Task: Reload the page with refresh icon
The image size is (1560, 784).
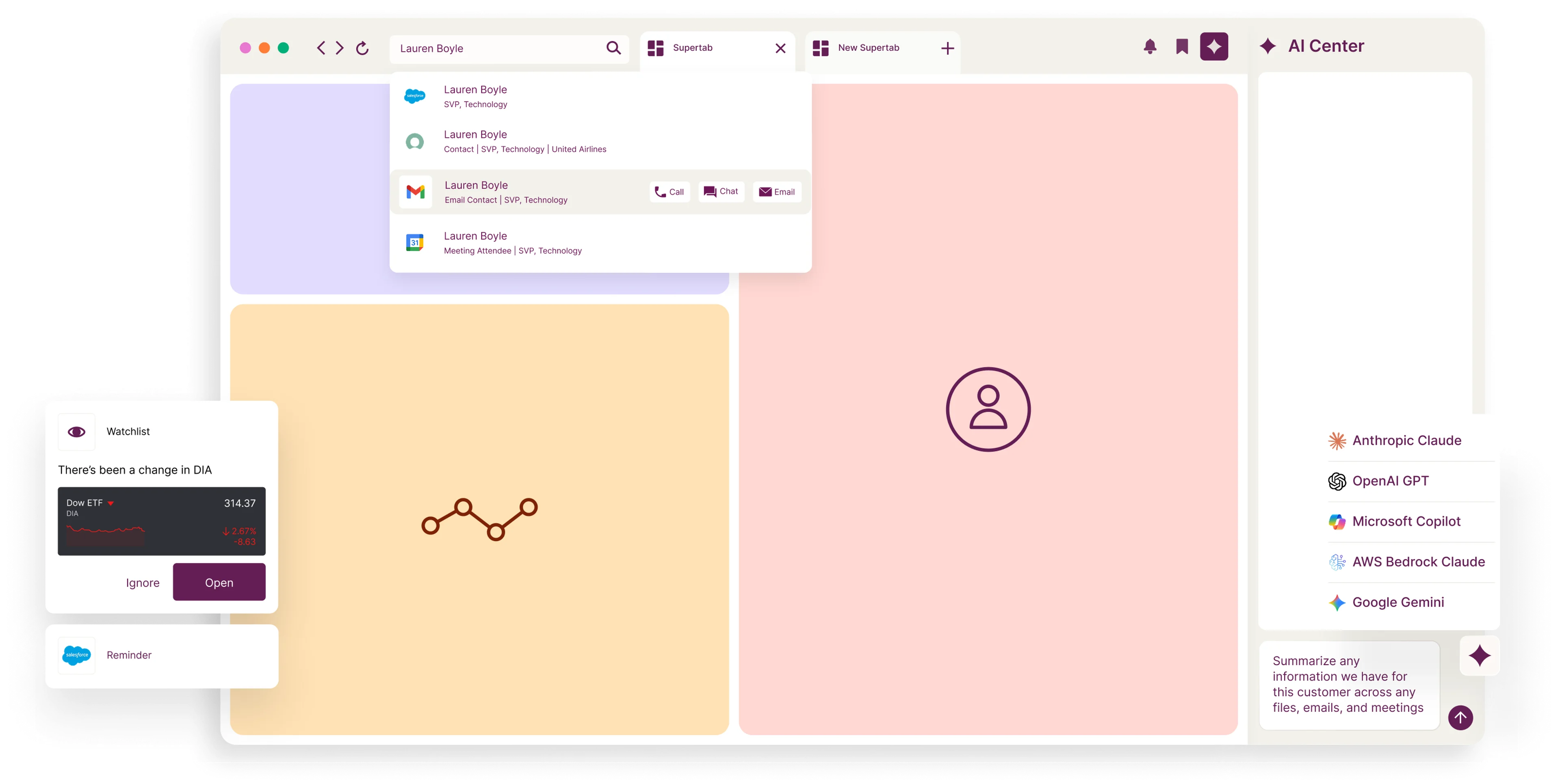Action: click(x=362, y=48)
